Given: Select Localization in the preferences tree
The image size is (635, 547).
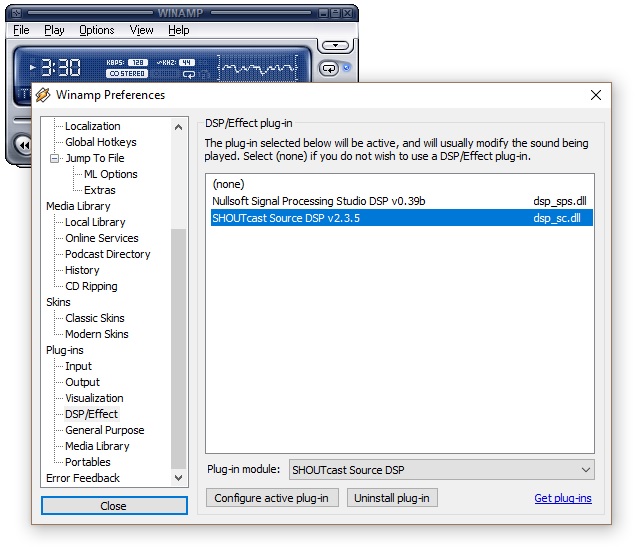Looking at the screenshot, I should [x=92, y=126].
